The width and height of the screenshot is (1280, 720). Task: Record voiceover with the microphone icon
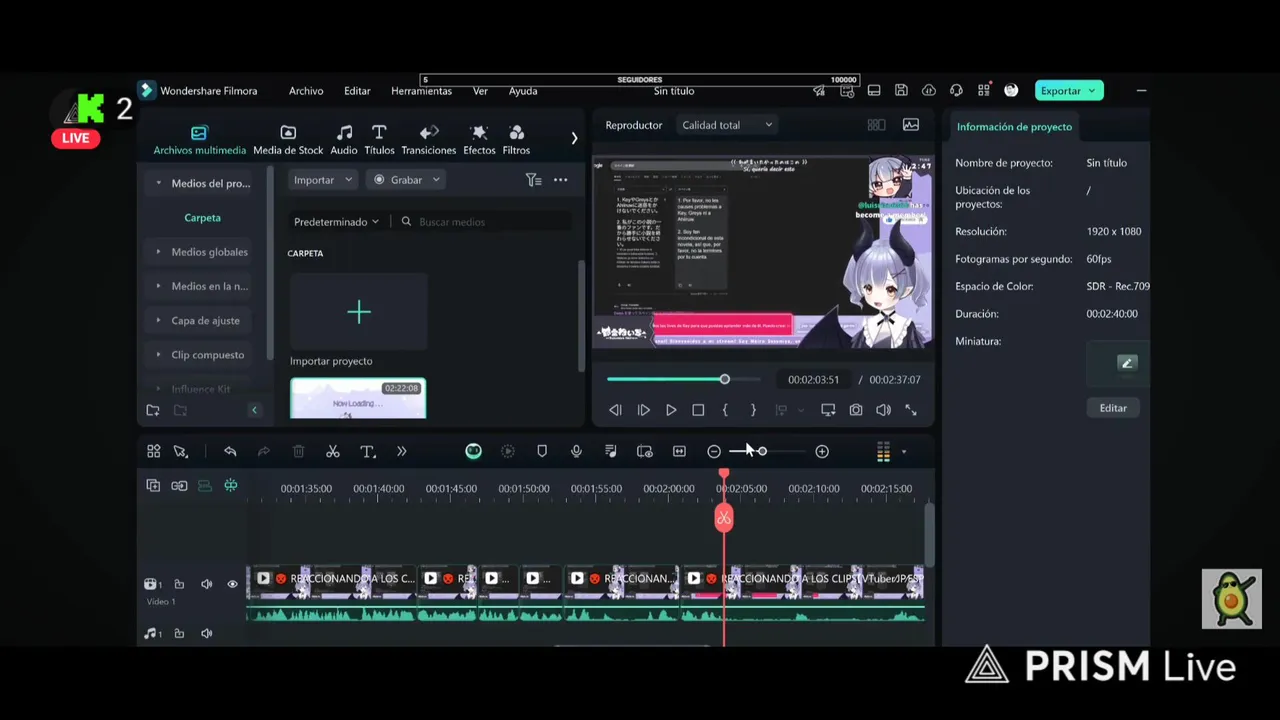coord(576,452)
